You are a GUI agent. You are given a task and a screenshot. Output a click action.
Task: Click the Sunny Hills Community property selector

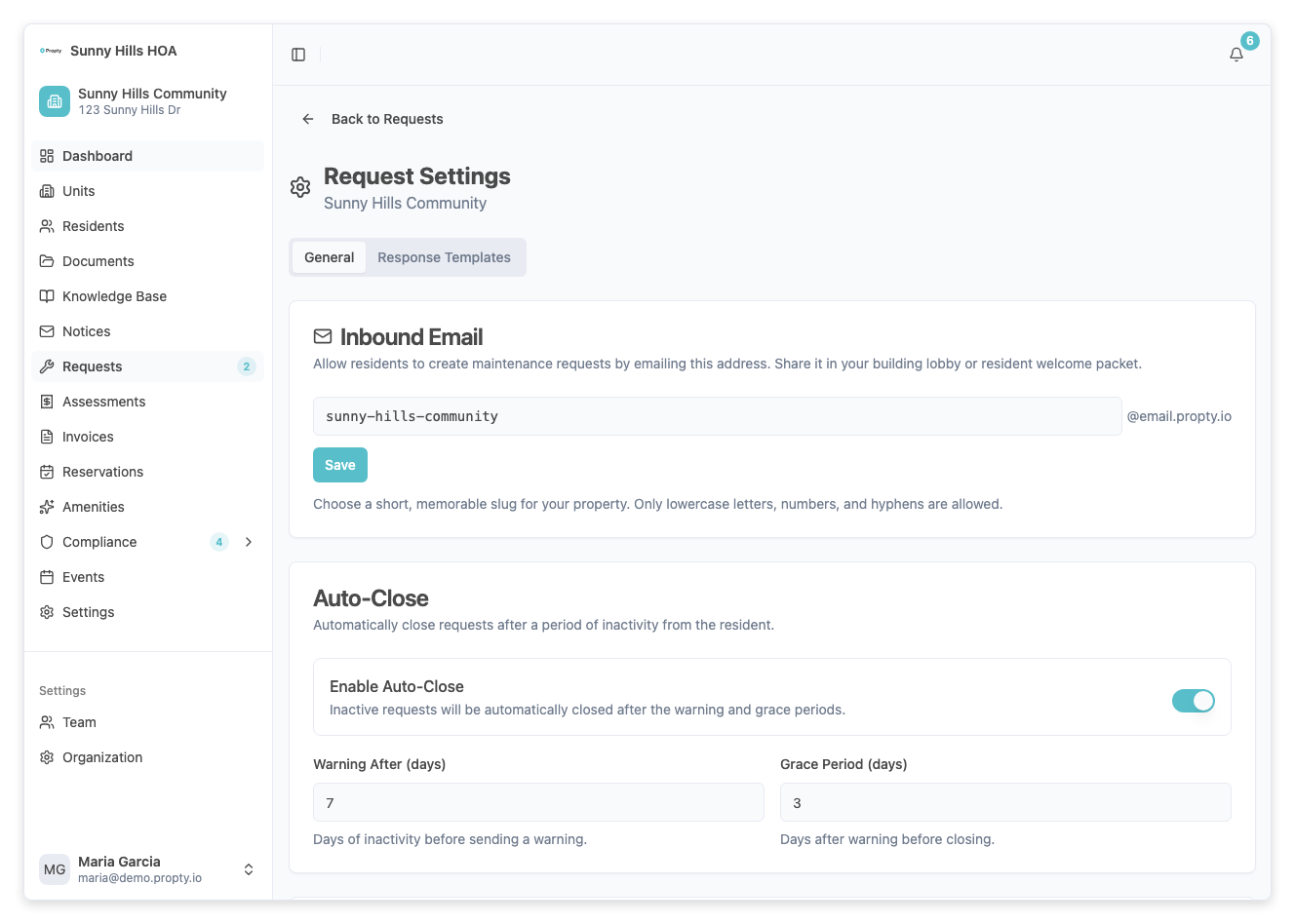point(147,100)
